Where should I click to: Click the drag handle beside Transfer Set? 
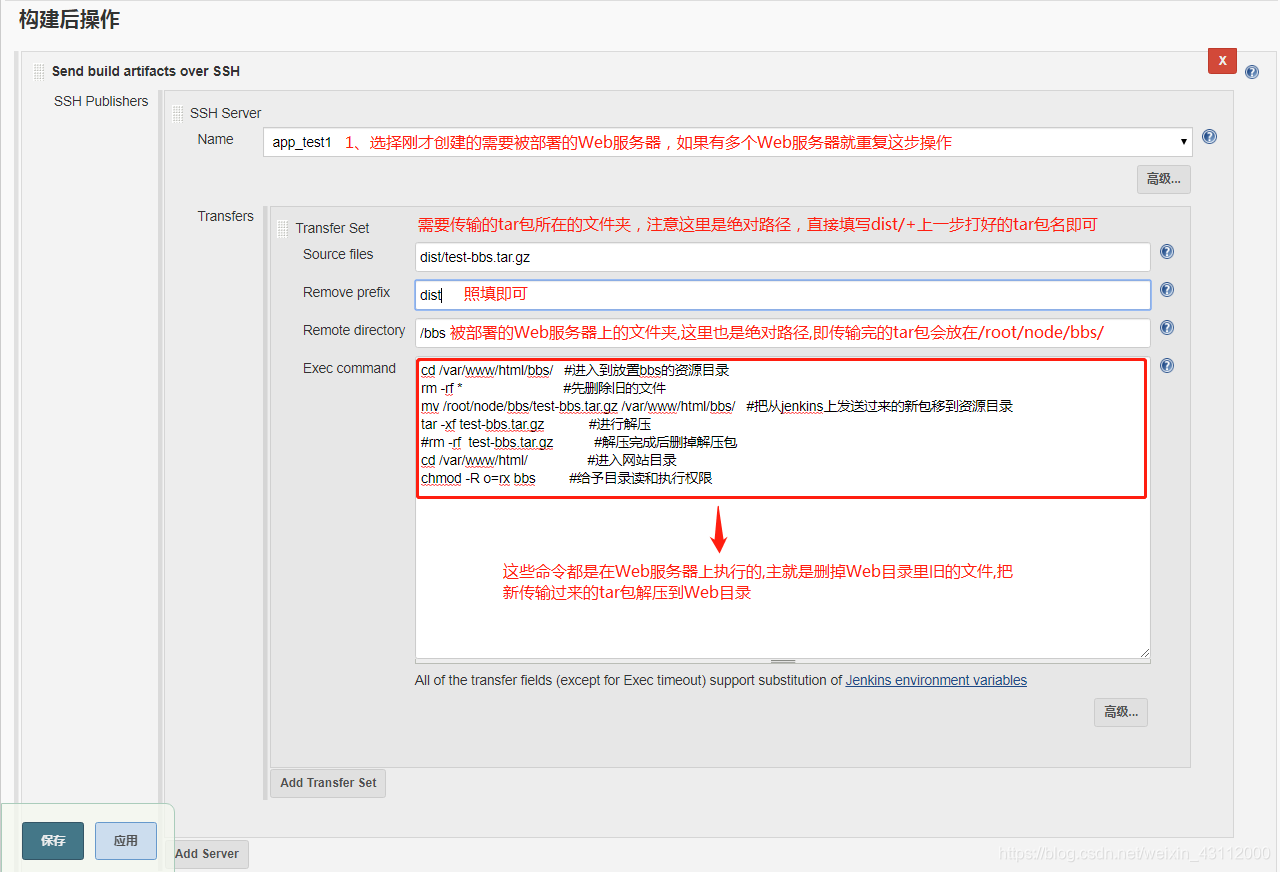pos(283,228)
